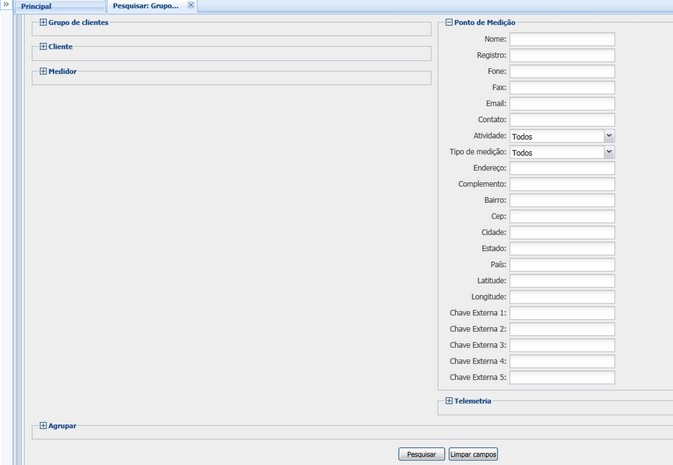Click the Limpar campos button

tap(473, 454)
